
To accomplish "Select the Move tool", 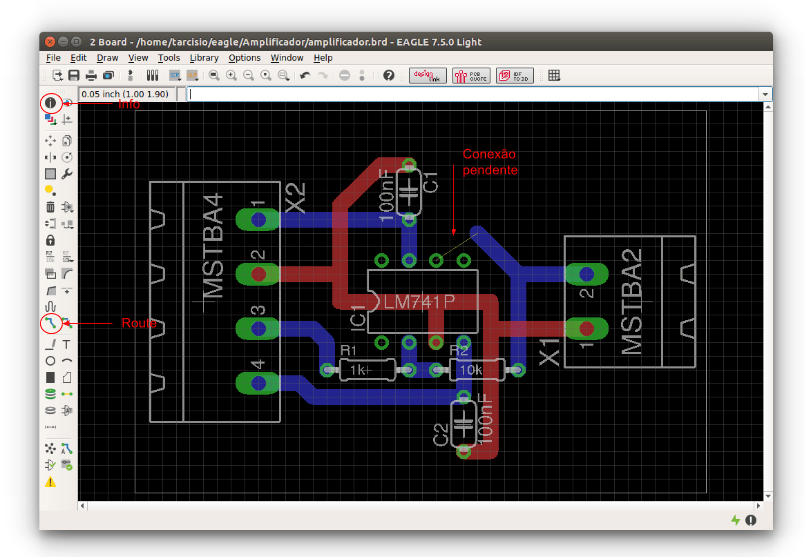I will (50, 141).
